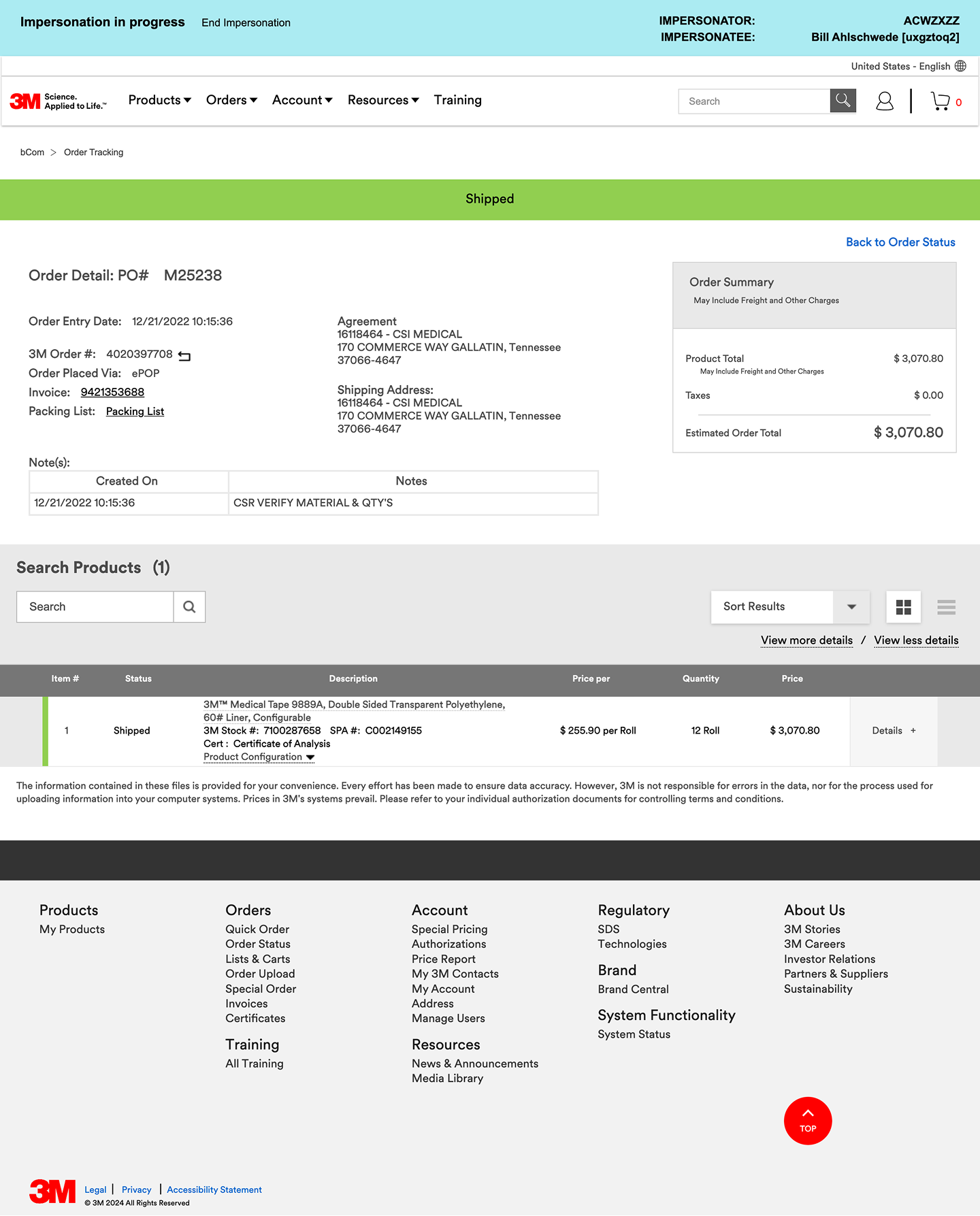Click Accessibility Statement footer link

click(x=214, y=1190)
